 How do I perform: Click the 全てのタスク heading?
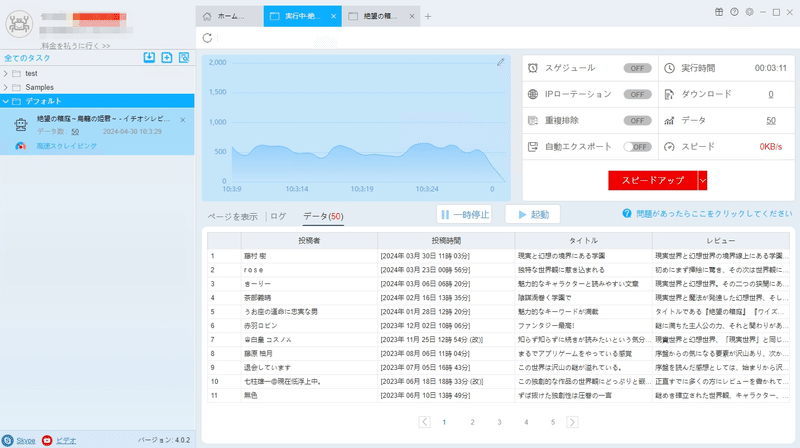[x=27, y=58]
